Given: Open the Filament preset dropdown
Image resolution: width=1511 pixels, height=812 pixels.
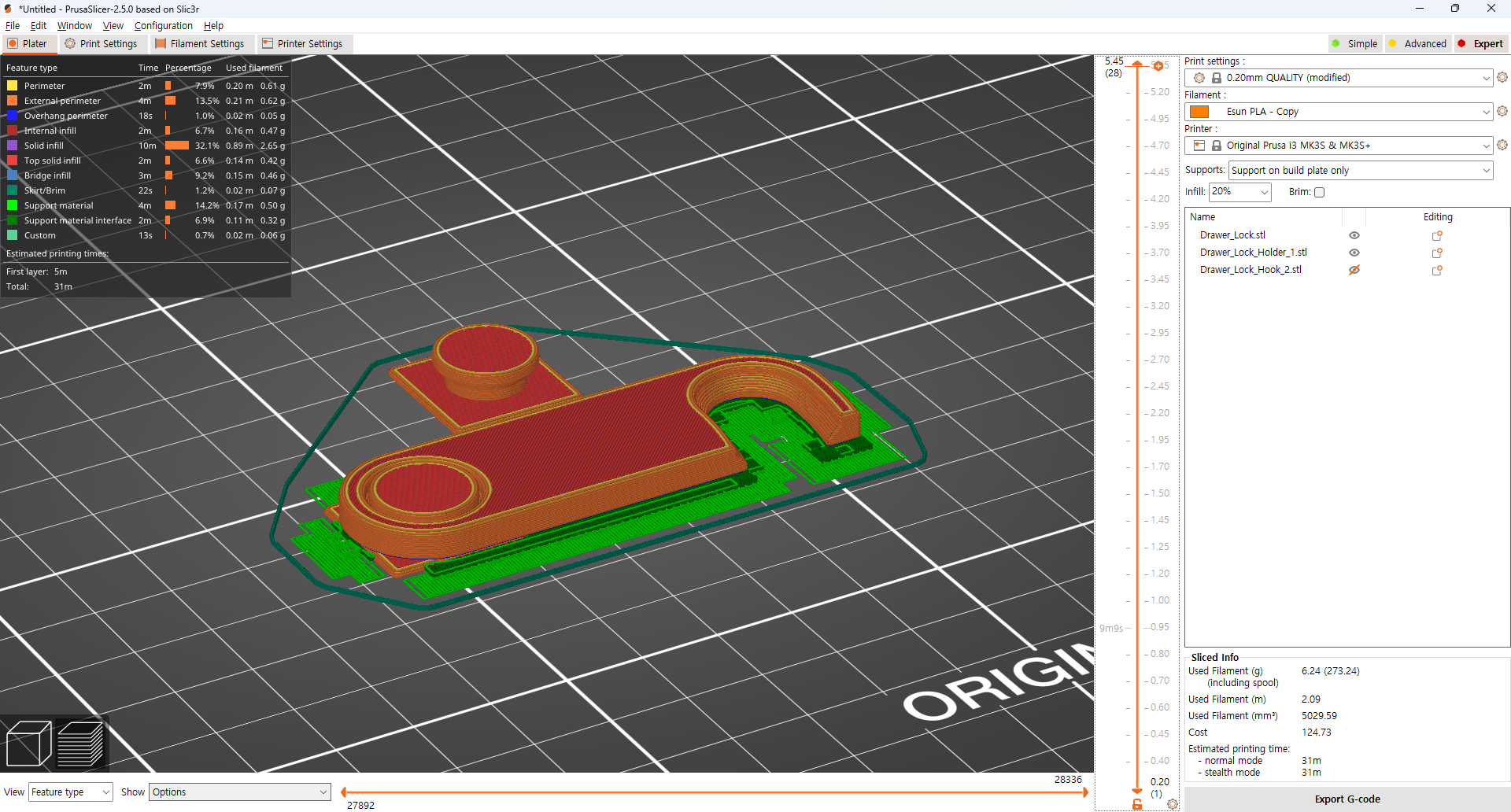Looking at the screenshot, I should [1339, 112].
